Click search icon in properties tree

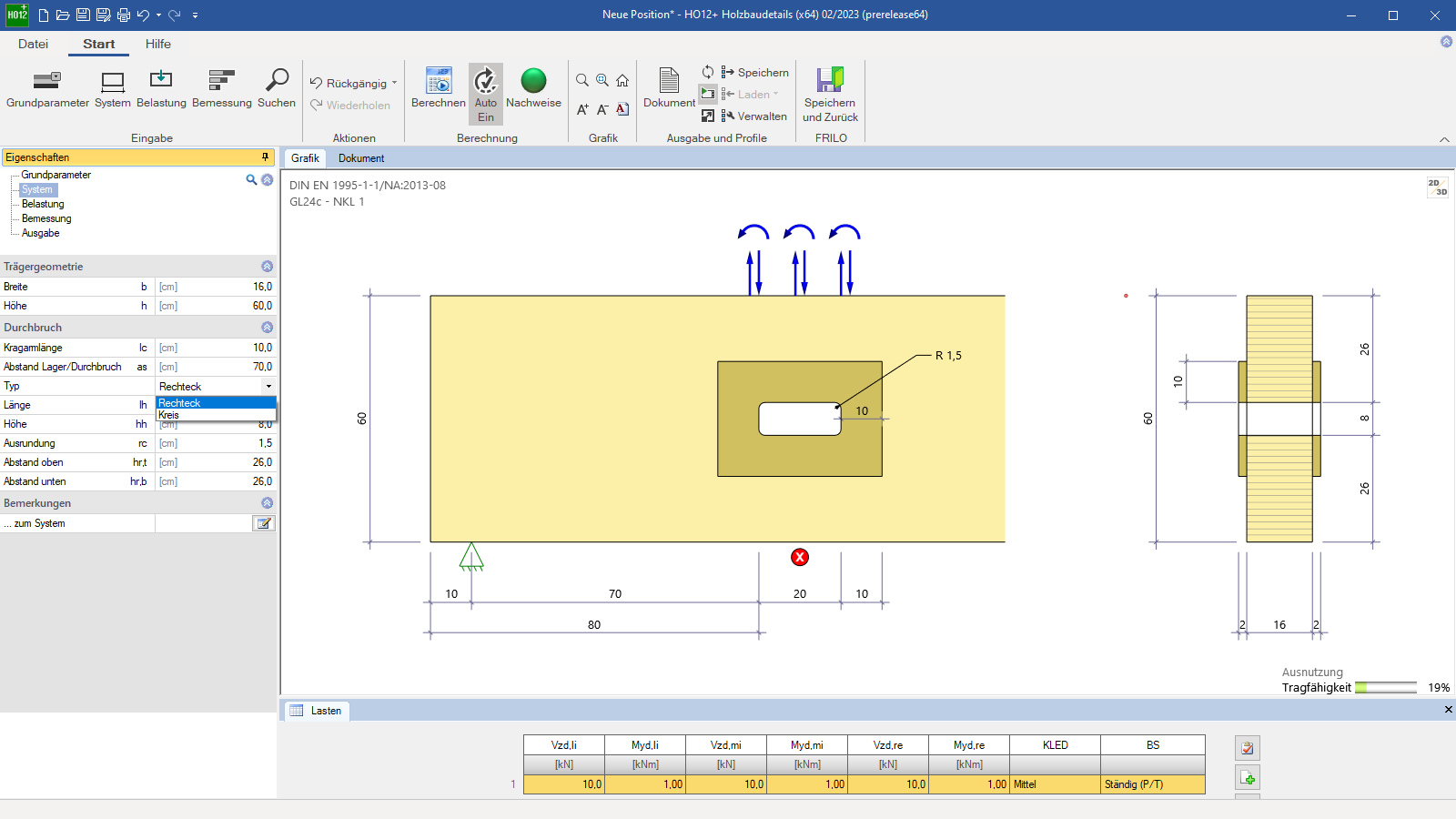(x=251, y=179)
